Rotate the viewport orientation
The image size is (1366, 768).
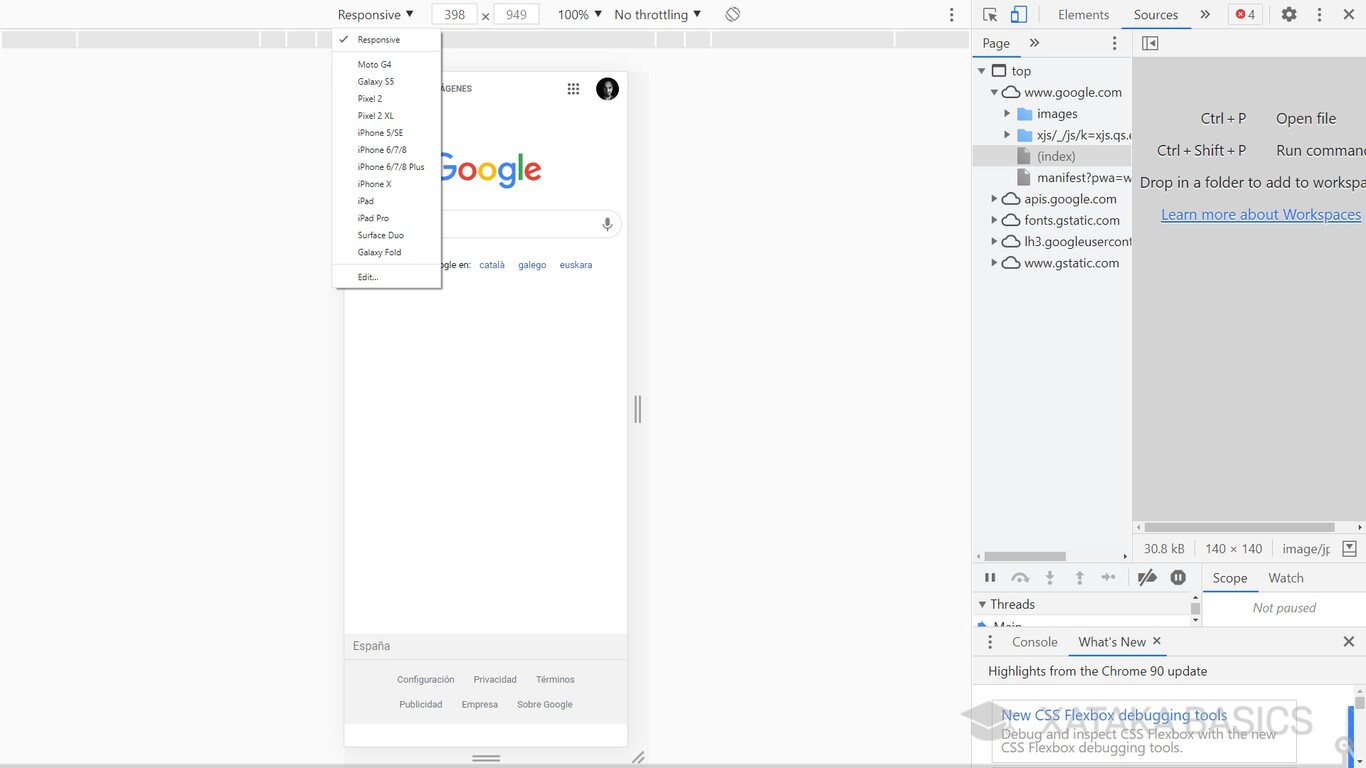tap(731, 14)
